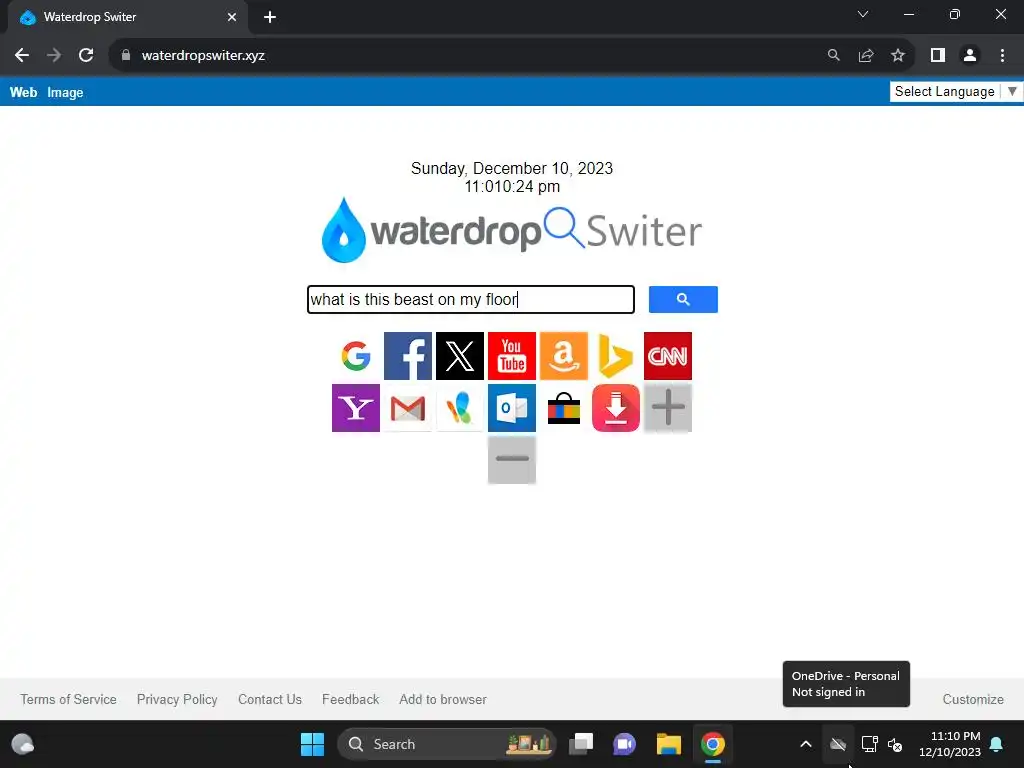Open the Teams chat taskbar icon
The height and width of the screenshot is (768, 1024).
click(x=624, y=744)
